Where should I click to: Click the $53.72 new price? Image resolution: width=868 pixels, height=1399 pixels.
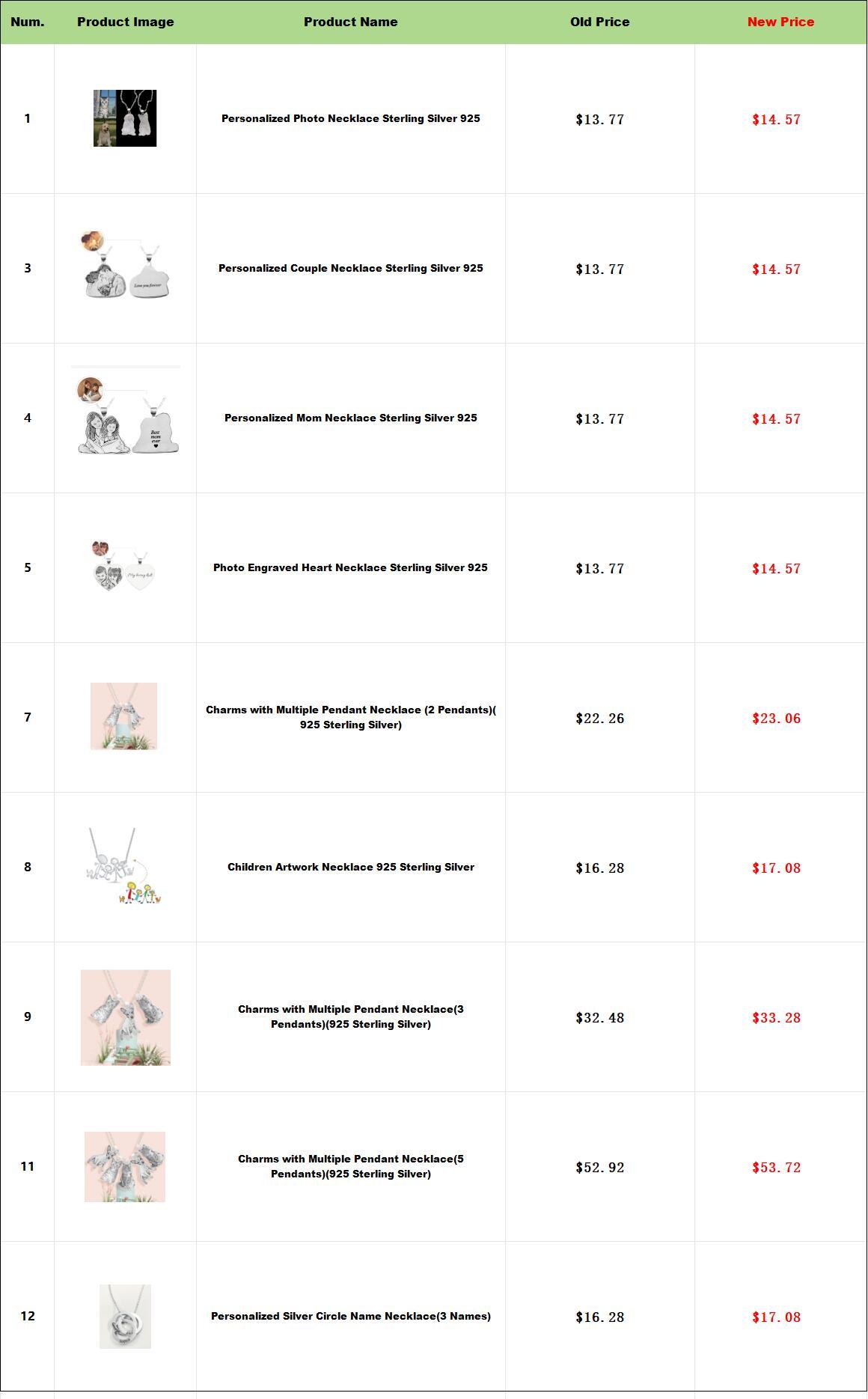[776, 1168]
